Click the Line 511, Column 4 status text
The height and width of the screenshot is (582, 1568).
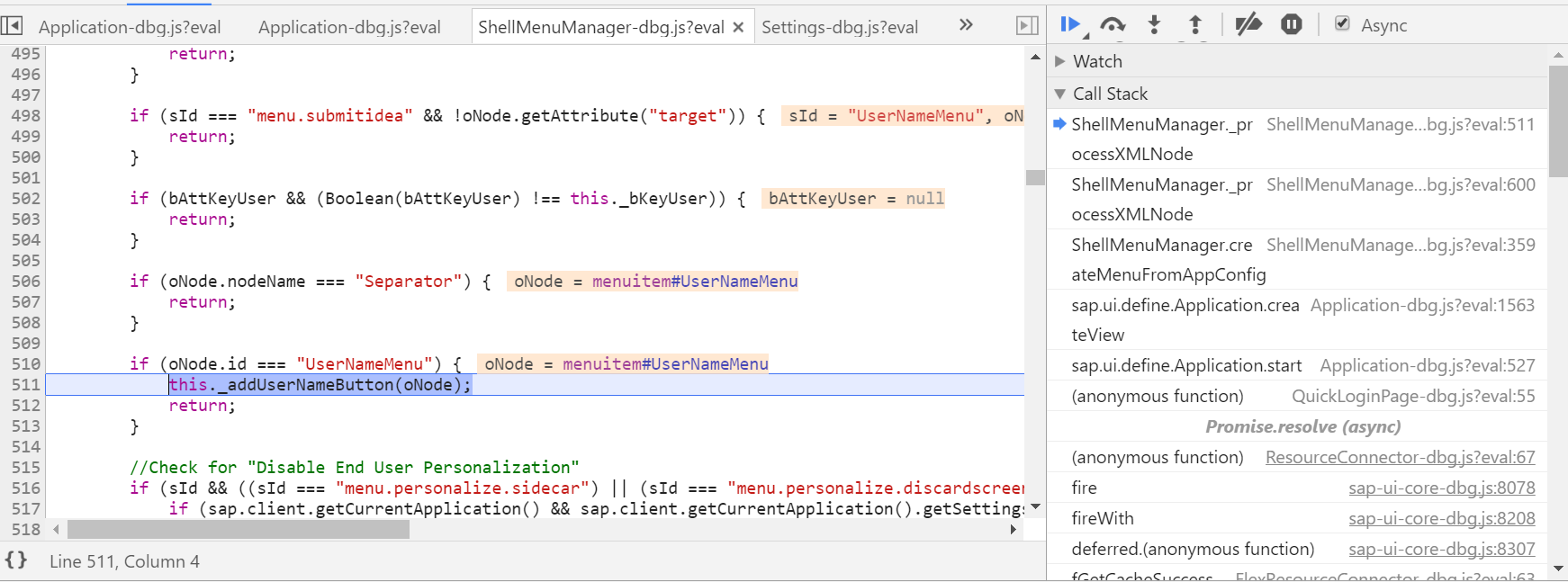point(124,561)
